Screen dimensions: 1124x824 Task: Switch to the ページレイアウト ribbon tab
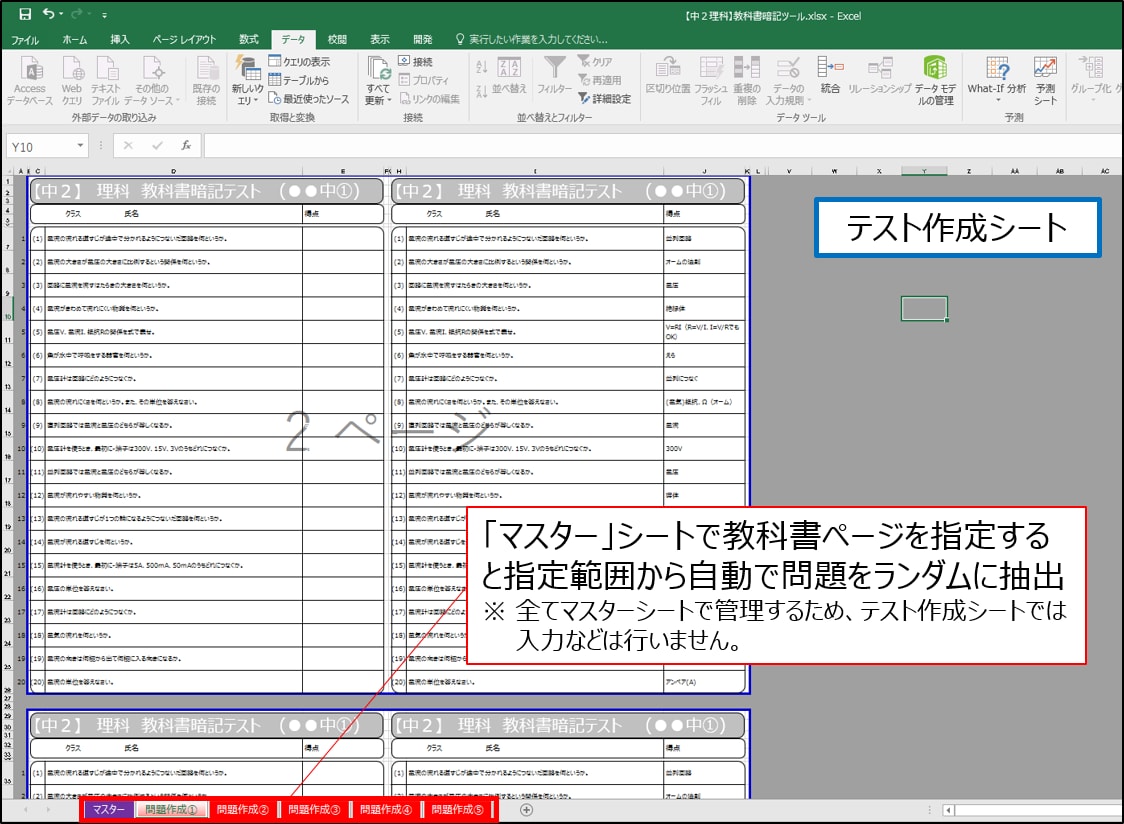184,39
